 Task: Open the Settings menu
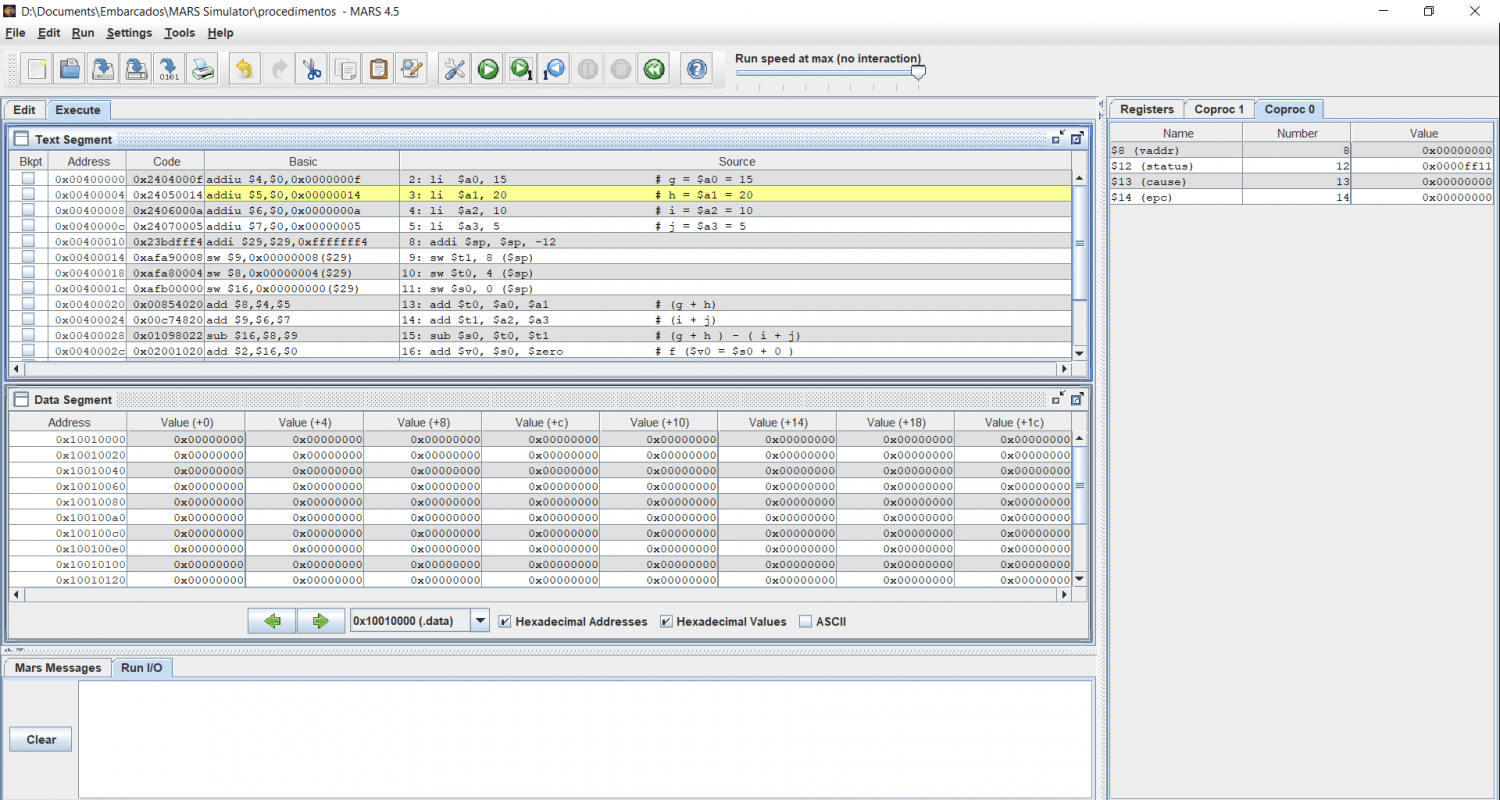pyautogui.click(x=129, y=33)
